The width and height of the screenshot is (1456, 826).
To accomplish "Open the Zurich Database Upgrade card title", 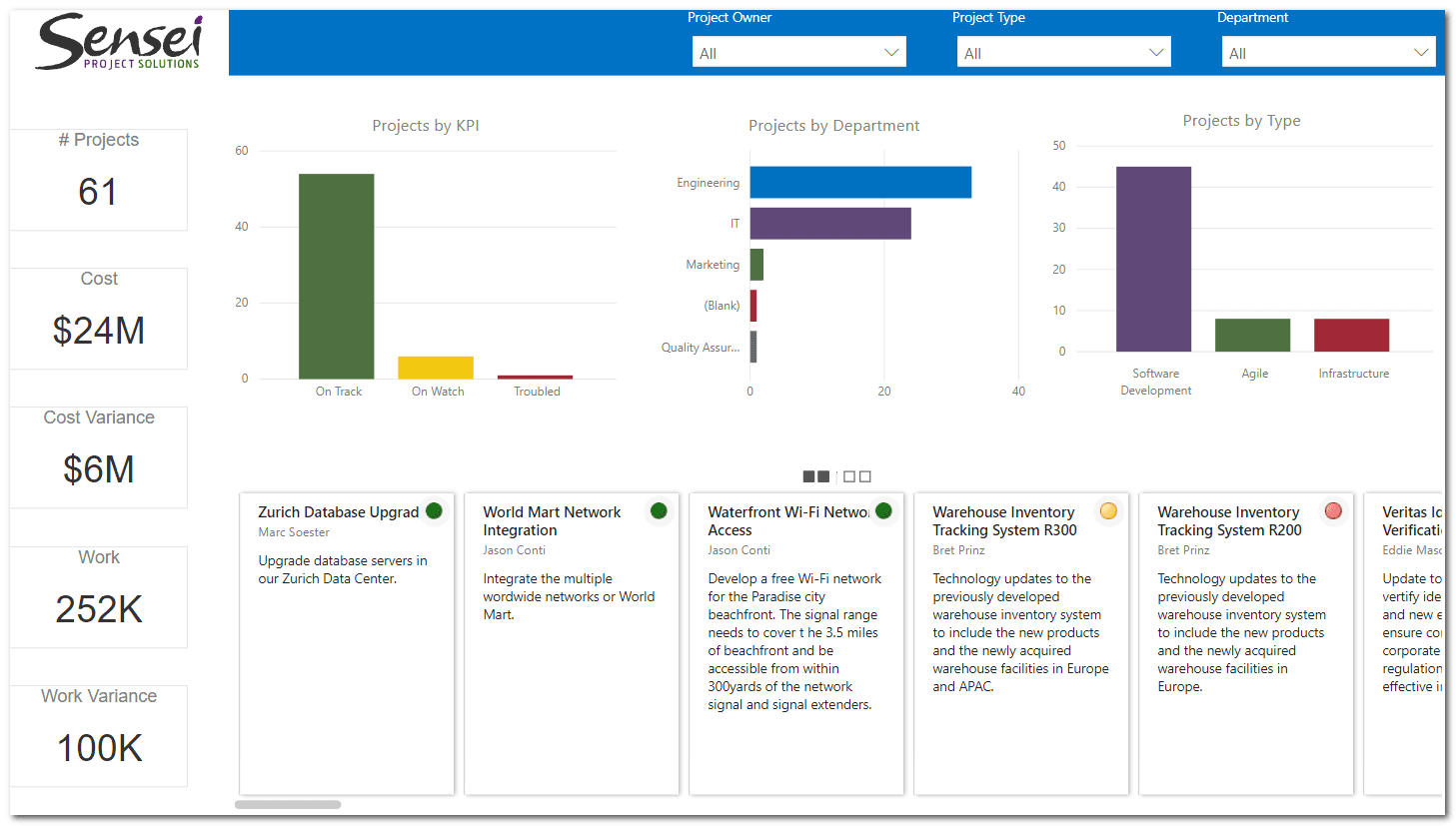I will (x=339, y=512).
